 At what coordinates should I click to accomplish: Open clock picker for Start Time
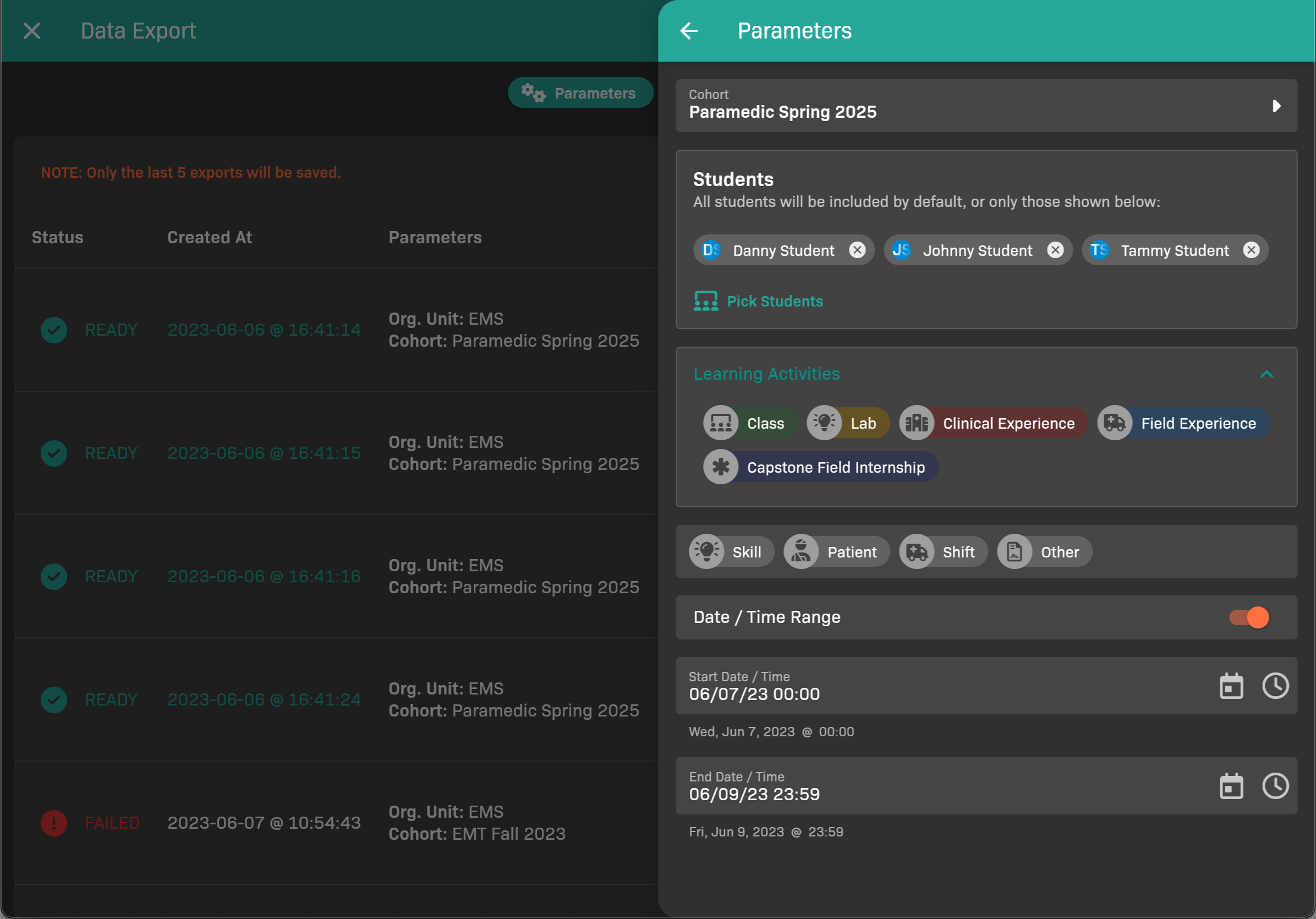(1275, 686)
